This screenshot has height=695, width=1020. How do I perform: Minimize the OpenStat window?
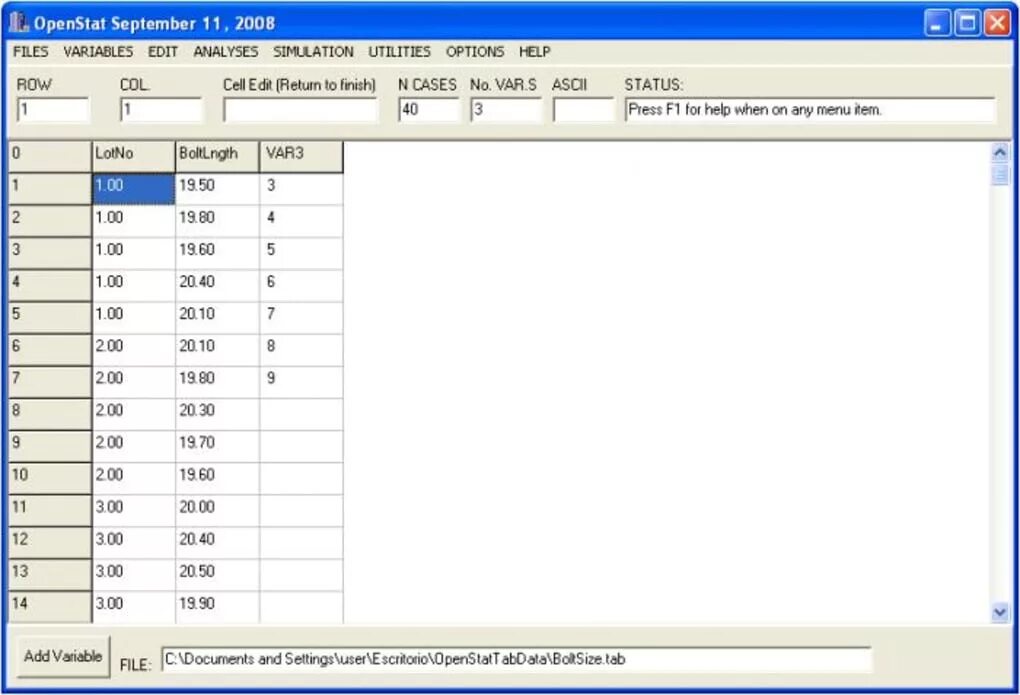tap(937, 23)
